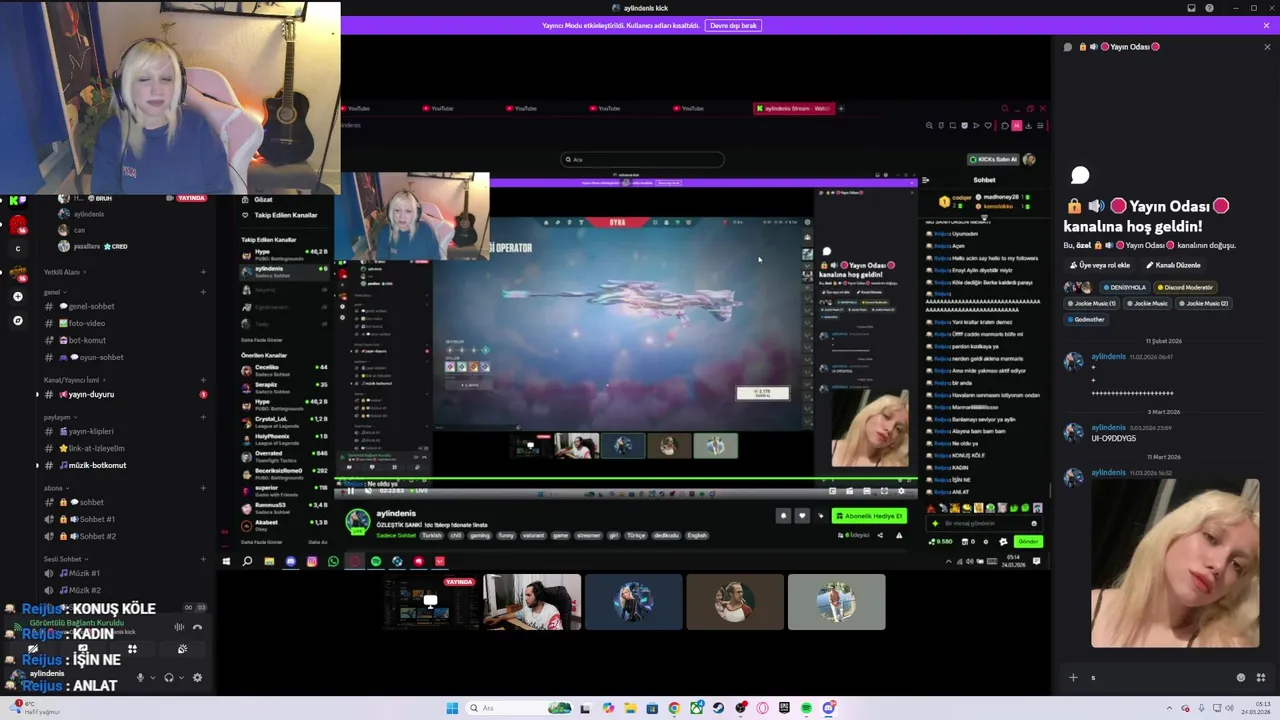Add a channel to the genel category
The height and width of the screenshot is (720, 1280).
click(x=203, y=292)
